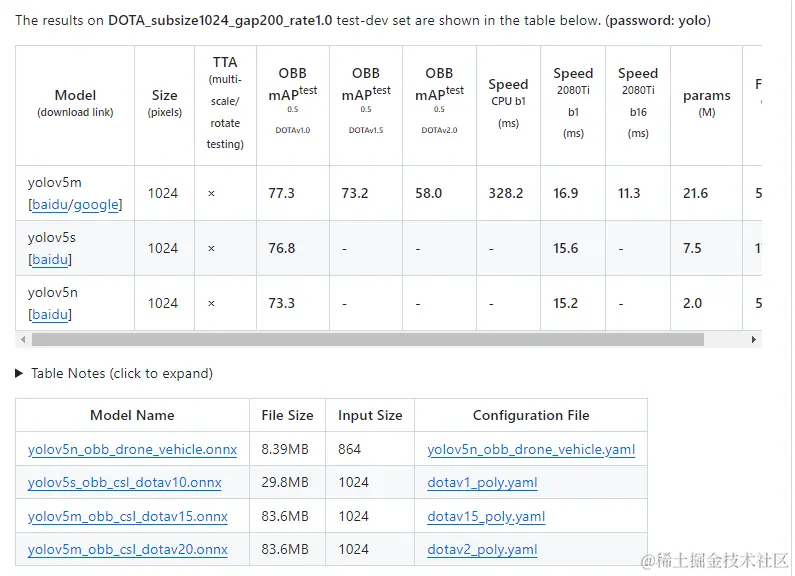Select the 1024 size cell in yolov5m row
This screenshot has height=576, width=795.
(163, 193)
